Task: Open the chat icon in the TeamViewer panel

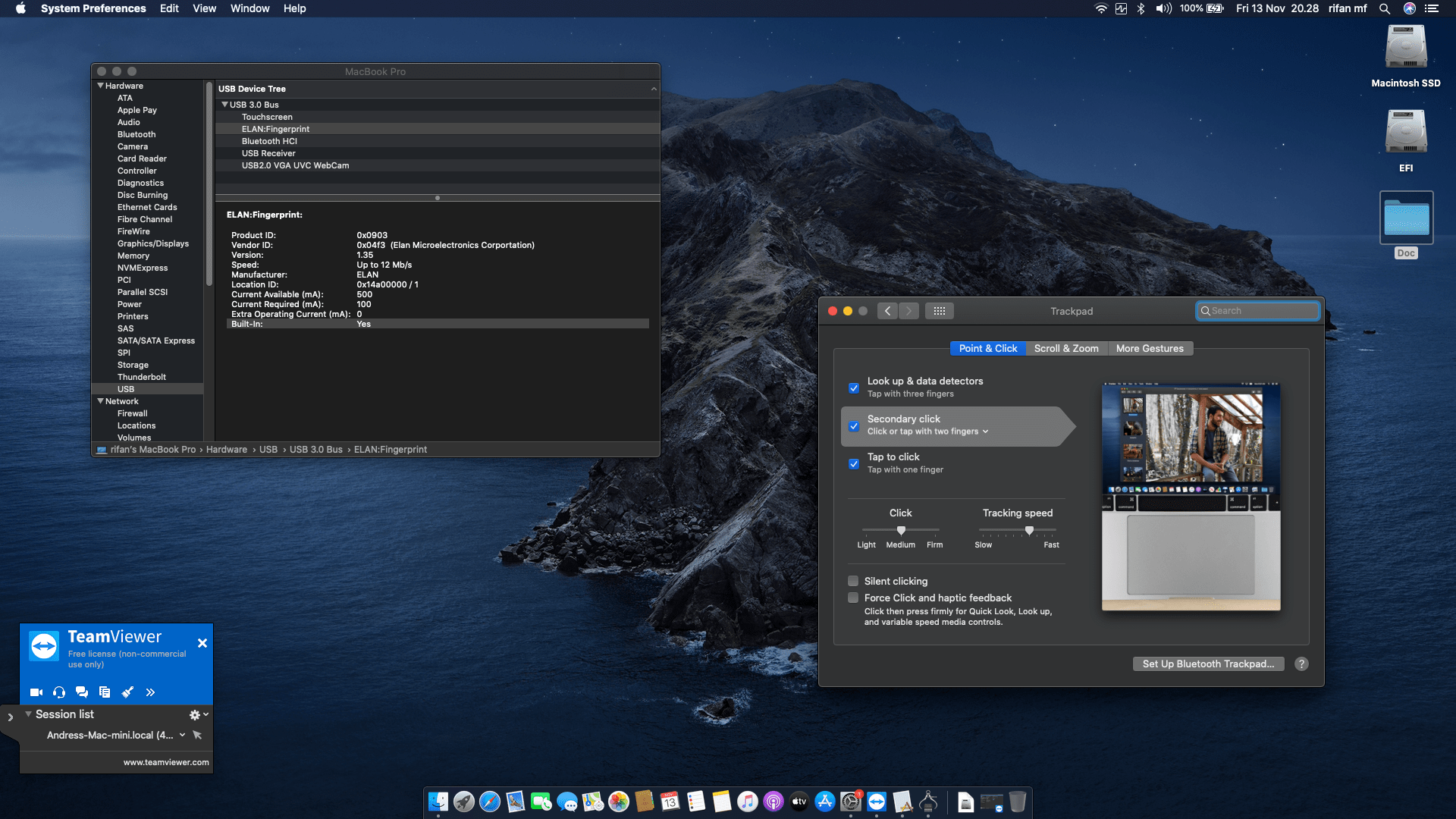Action: pos(81,692)
